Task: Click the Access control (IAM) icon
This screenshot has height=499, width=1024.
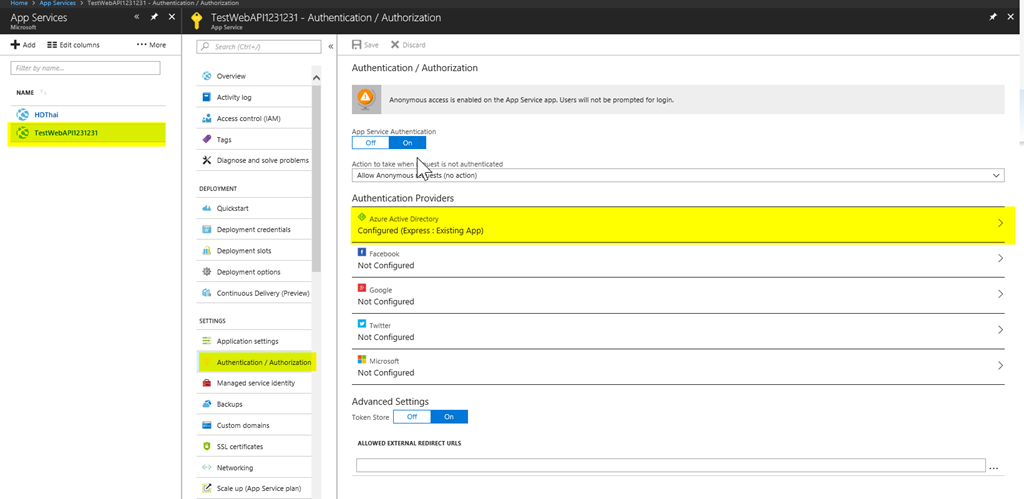Action: tap(207, 119)
